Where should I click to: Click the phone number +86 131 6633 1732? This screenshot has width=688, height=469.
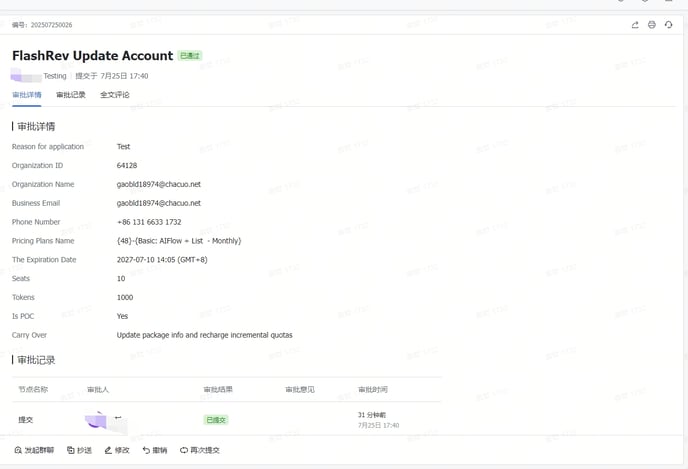coord(149,222)
